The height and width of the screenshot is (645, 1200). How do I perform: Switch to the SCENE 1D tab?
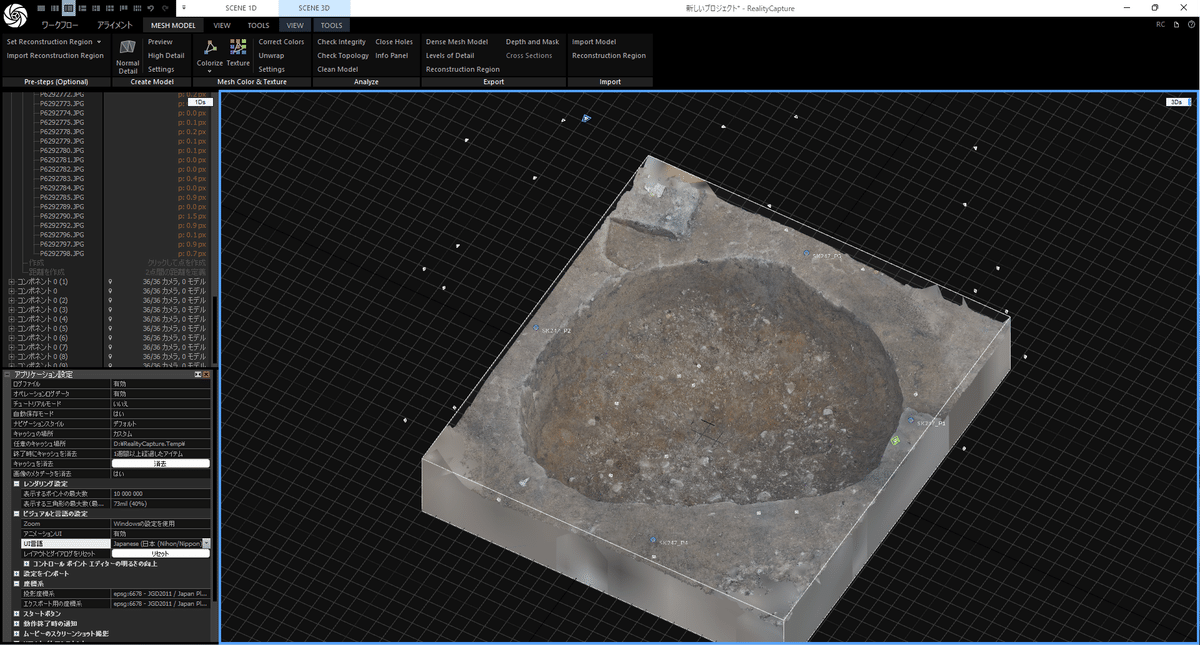click(x=243, y=7)
